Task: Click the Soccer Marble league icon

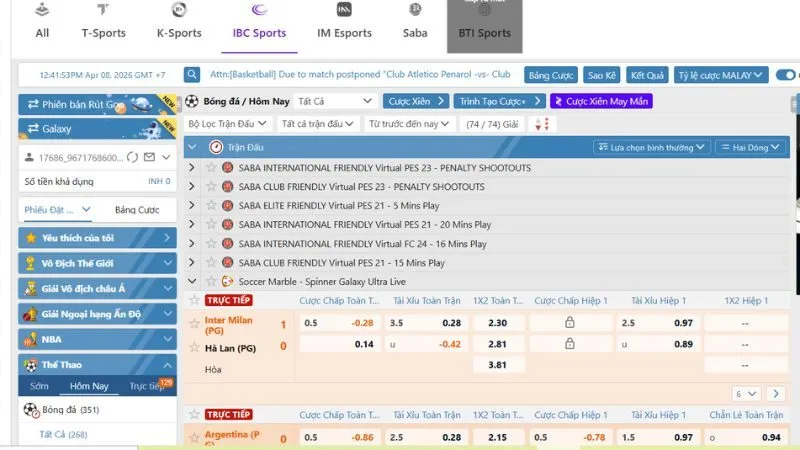Action: click(228, 281)
